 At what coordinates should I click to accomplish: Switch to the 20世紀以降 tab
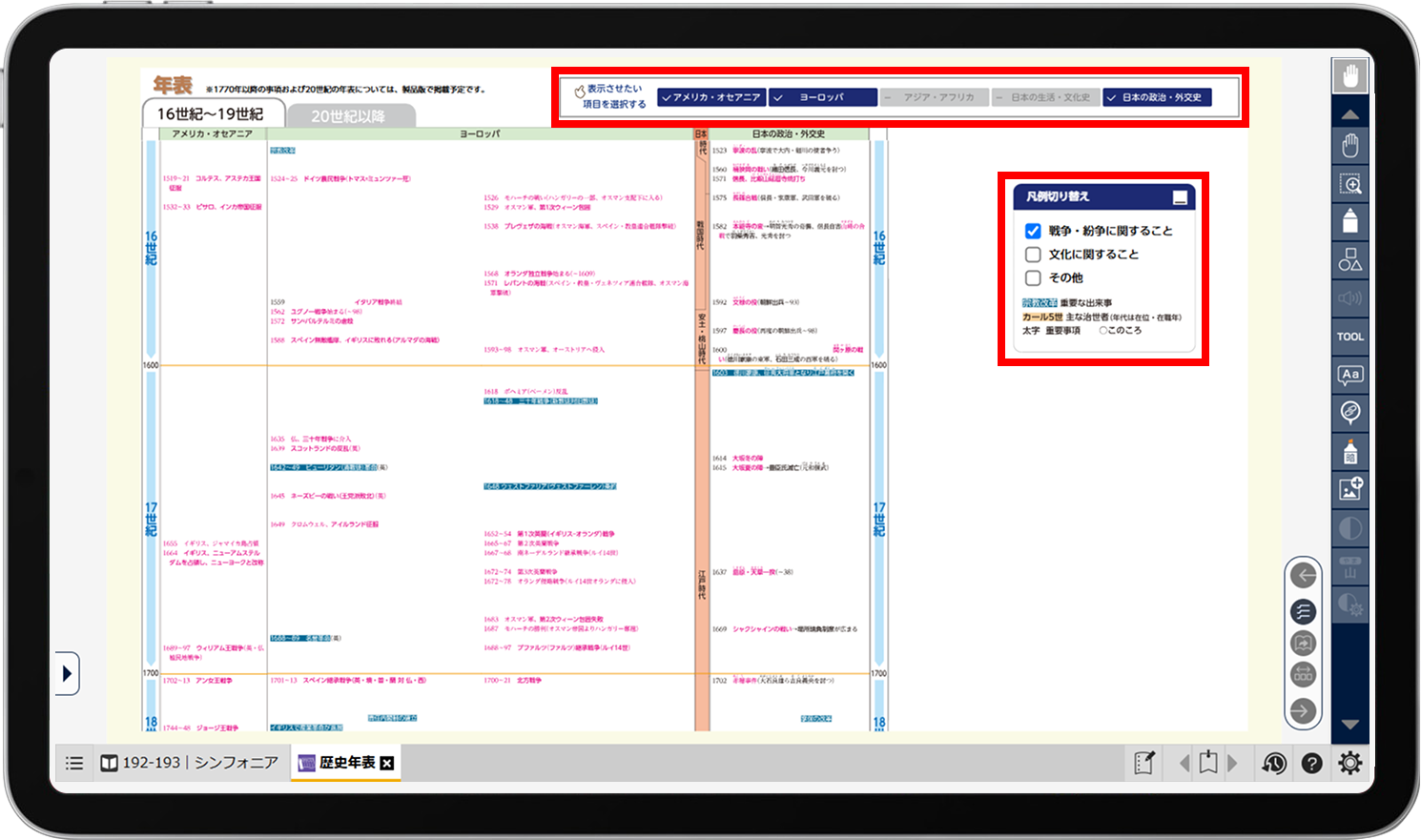[x=348, y=115]
